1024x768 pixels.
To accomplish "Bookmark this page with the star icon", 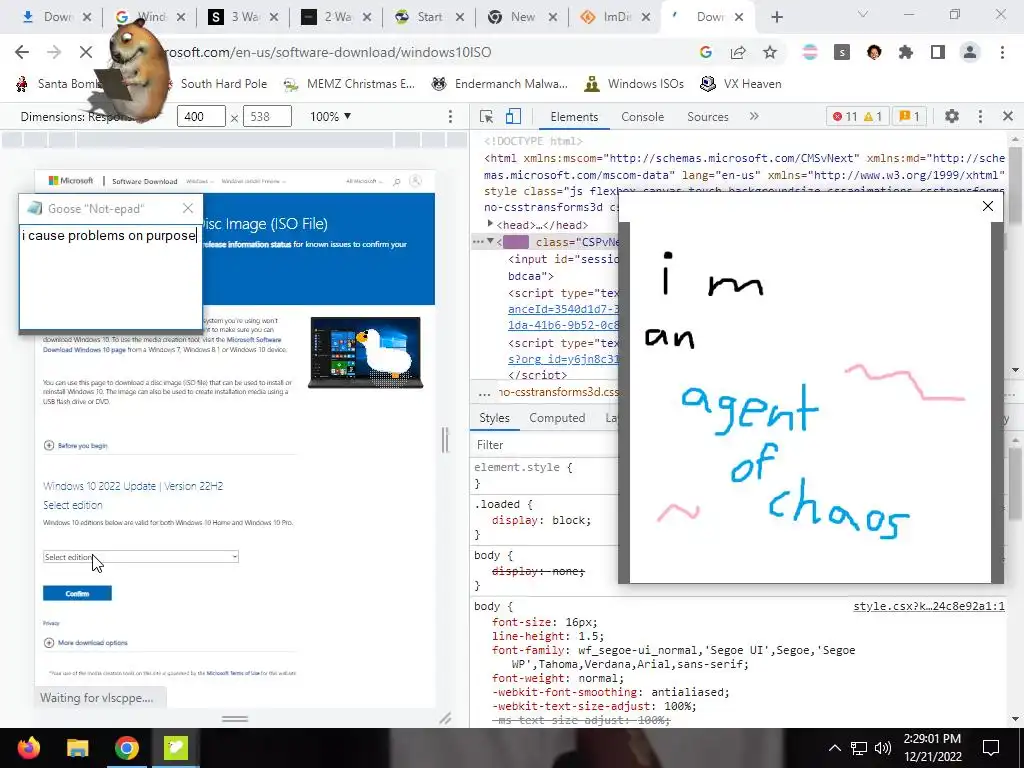I will 770,52.
